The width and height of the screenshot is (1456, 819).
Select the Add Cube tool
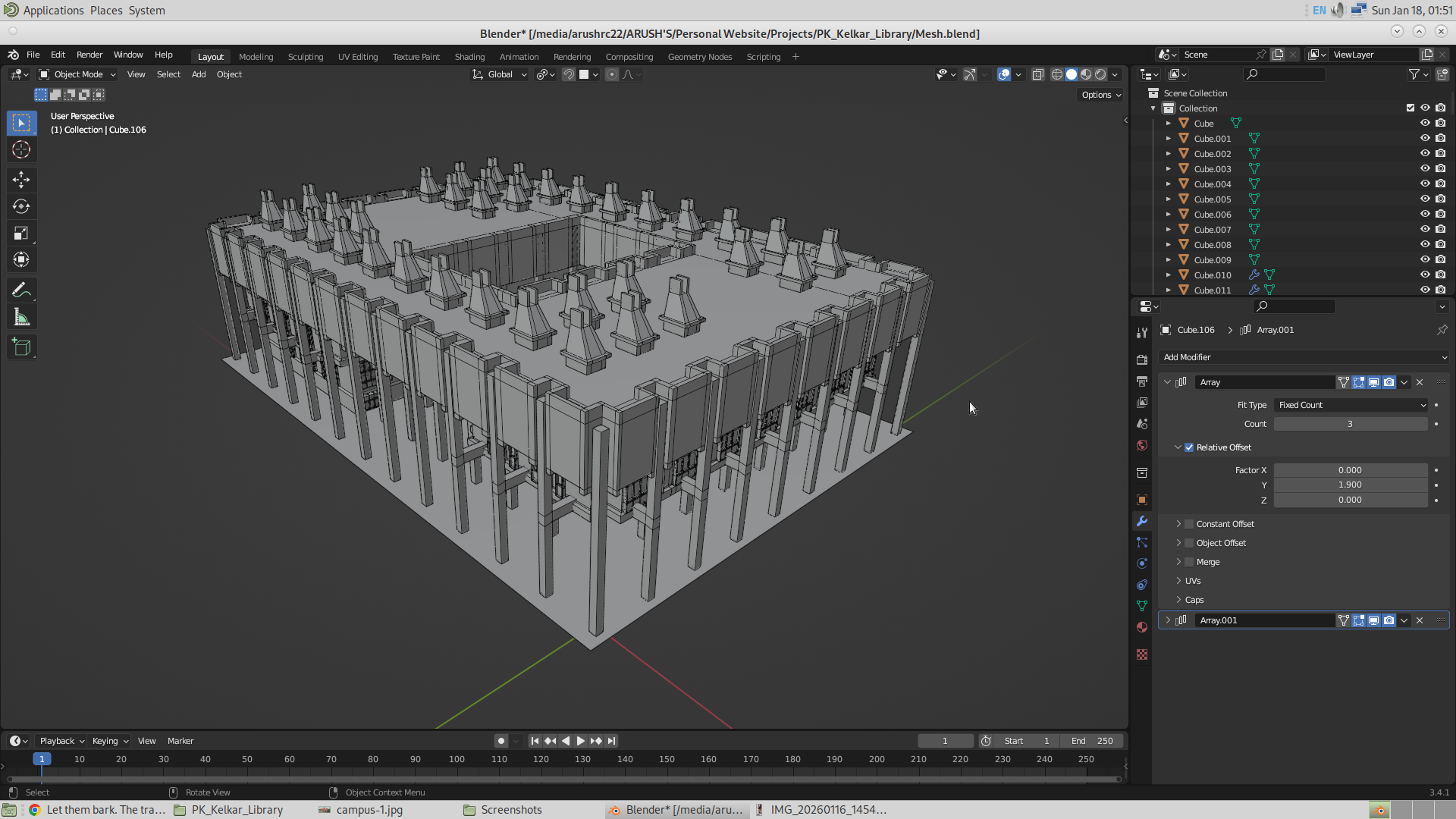[21, 347]
